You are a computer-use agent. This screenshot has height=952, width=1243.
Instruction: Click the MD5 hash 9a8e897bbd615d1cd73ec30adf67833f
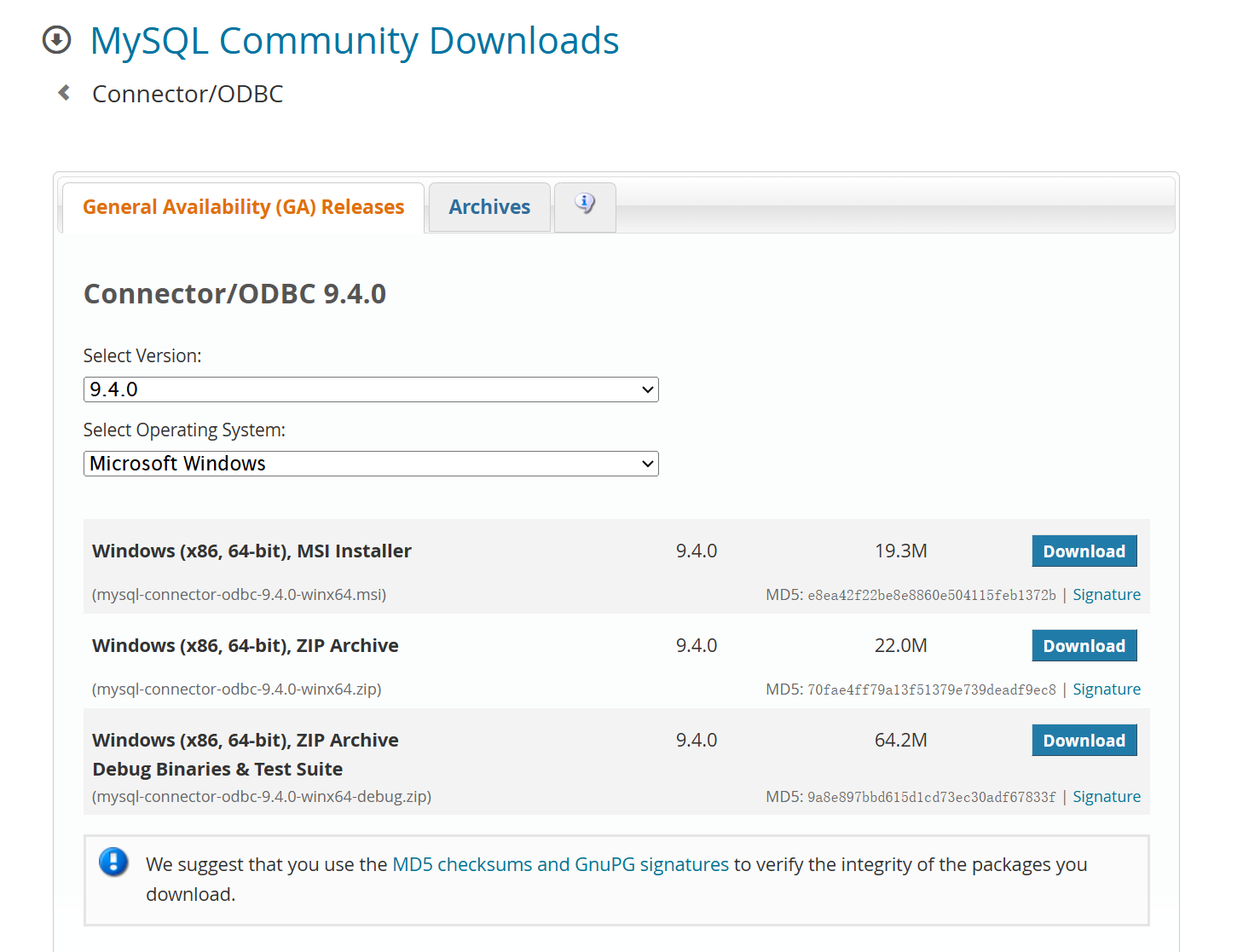(932, 797)
